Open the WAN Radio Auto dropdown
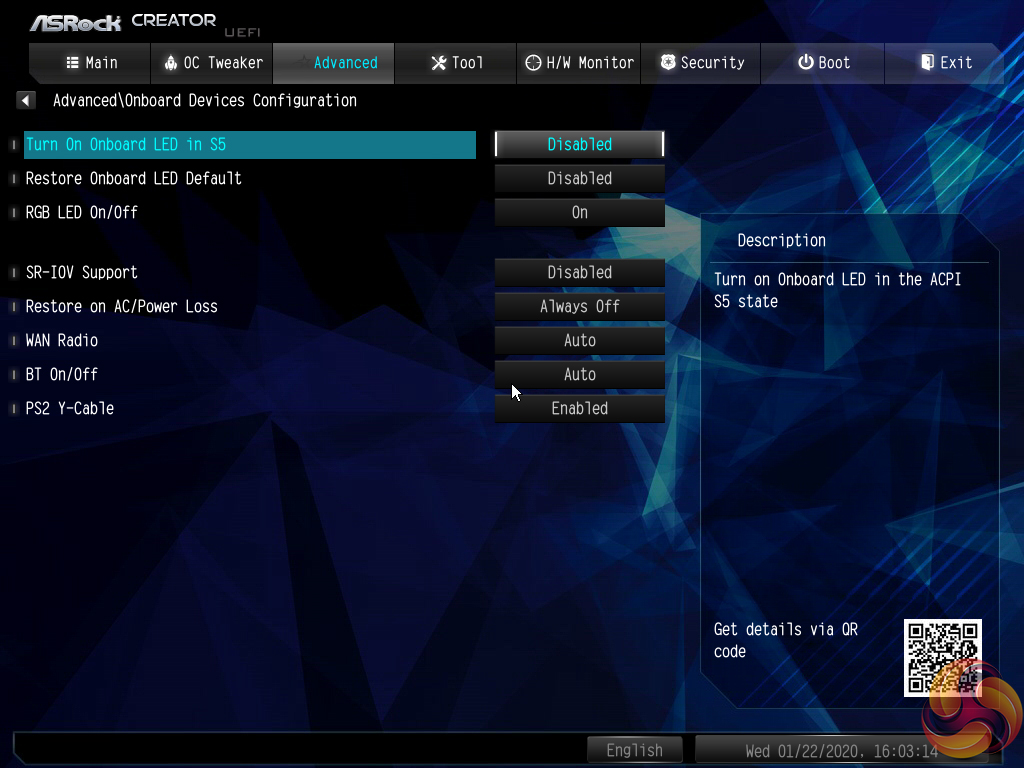 [x=579, y=340]
